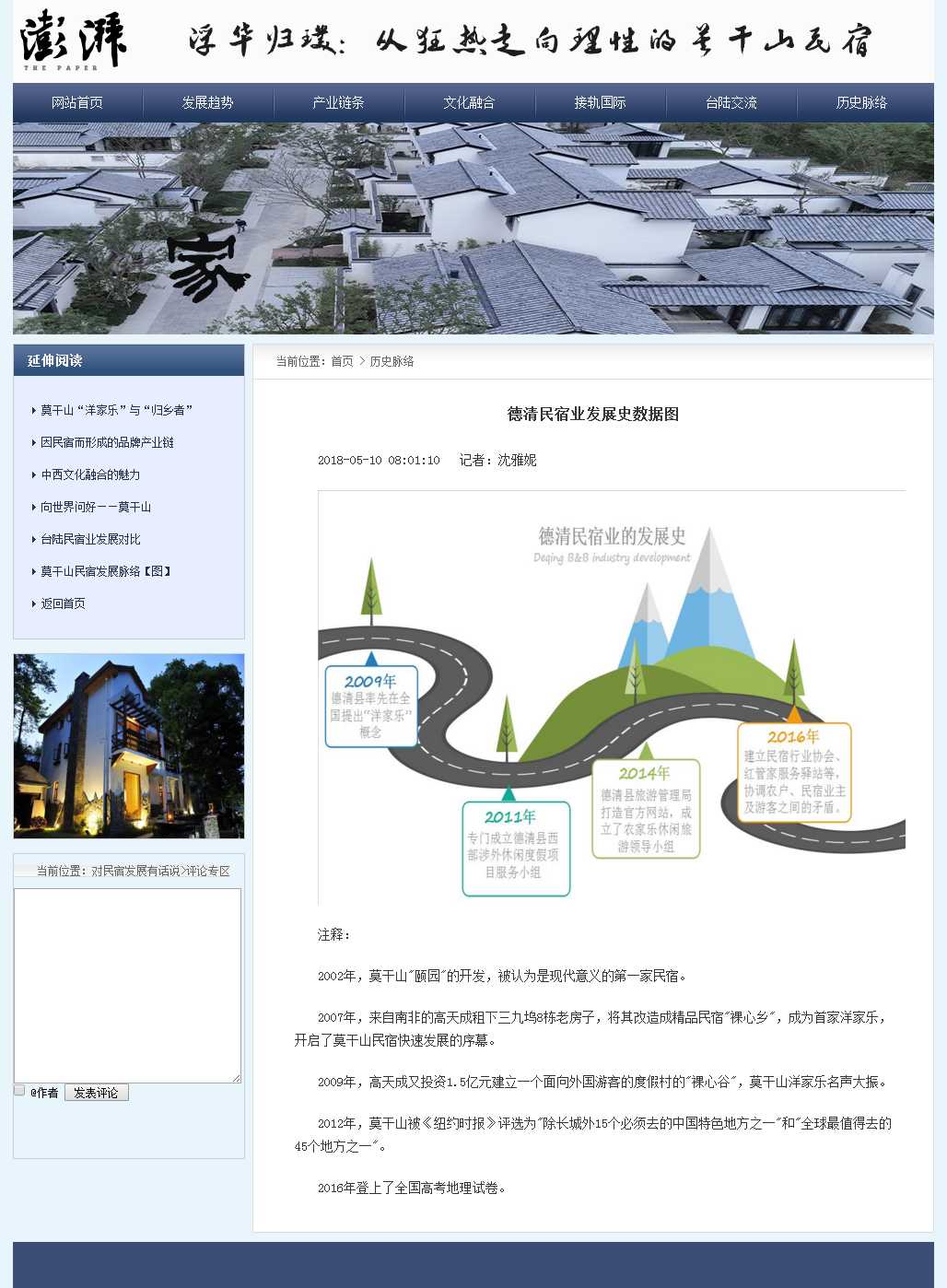Image resolution: width=947 pixels, height=1288 pixels.
Task: Go to 产业链条 navigation tab
Action: pos(339,103)
